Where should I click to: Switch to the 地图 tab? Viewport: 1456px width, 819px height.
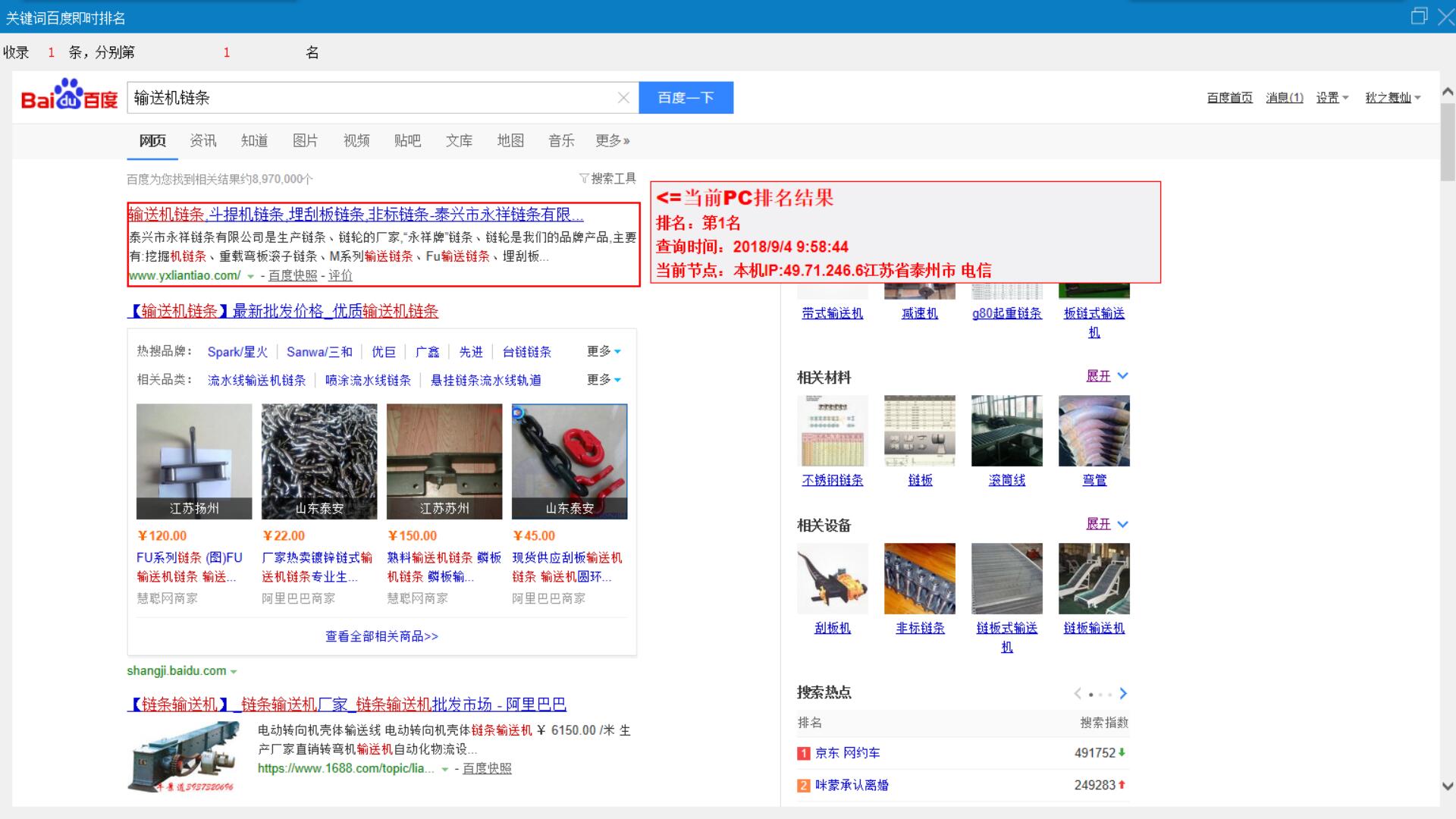pyautogui.click(x=510, y=141)
